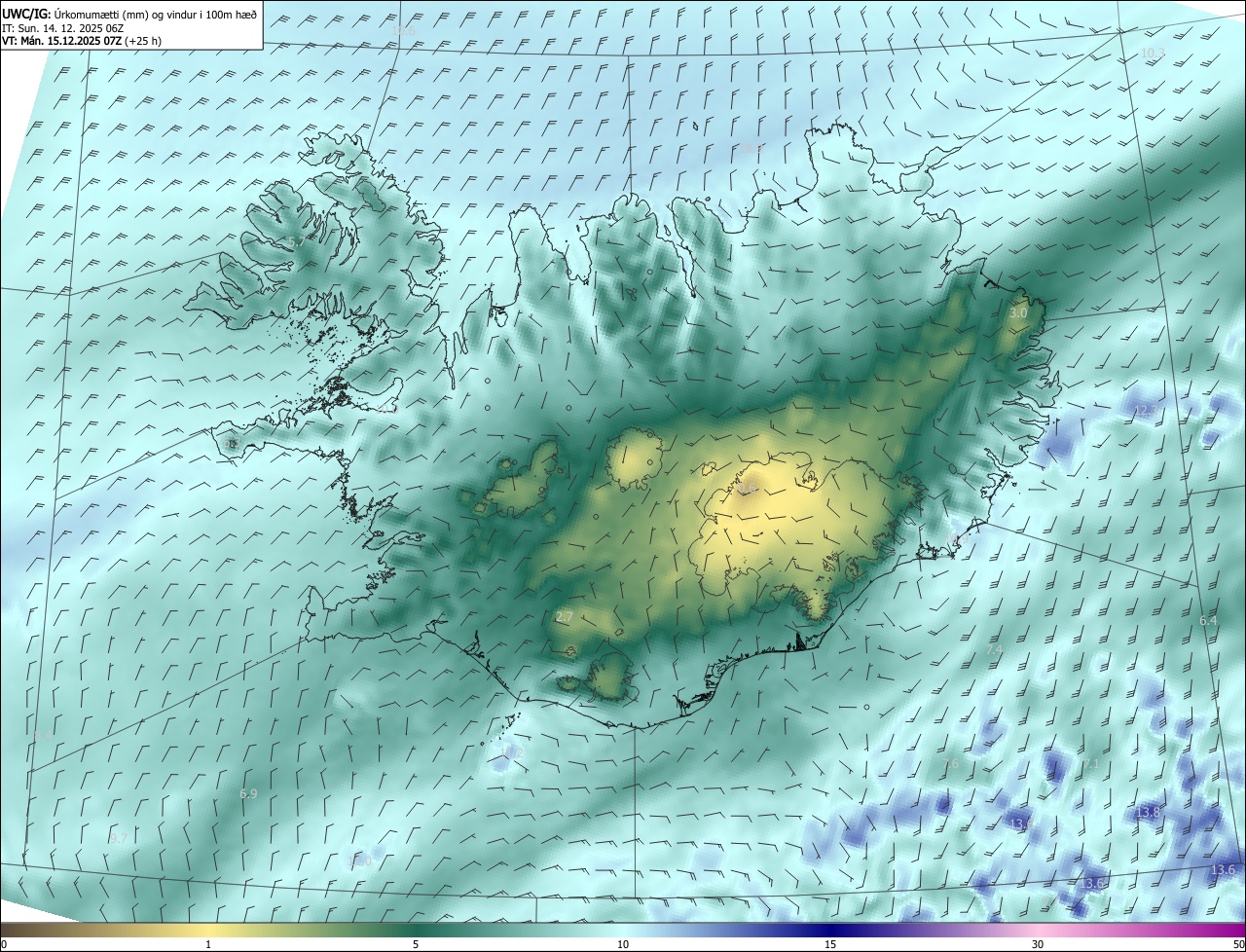Click the 8.4 value label on the map
1246x952 pixels.
tap(42, 736)
